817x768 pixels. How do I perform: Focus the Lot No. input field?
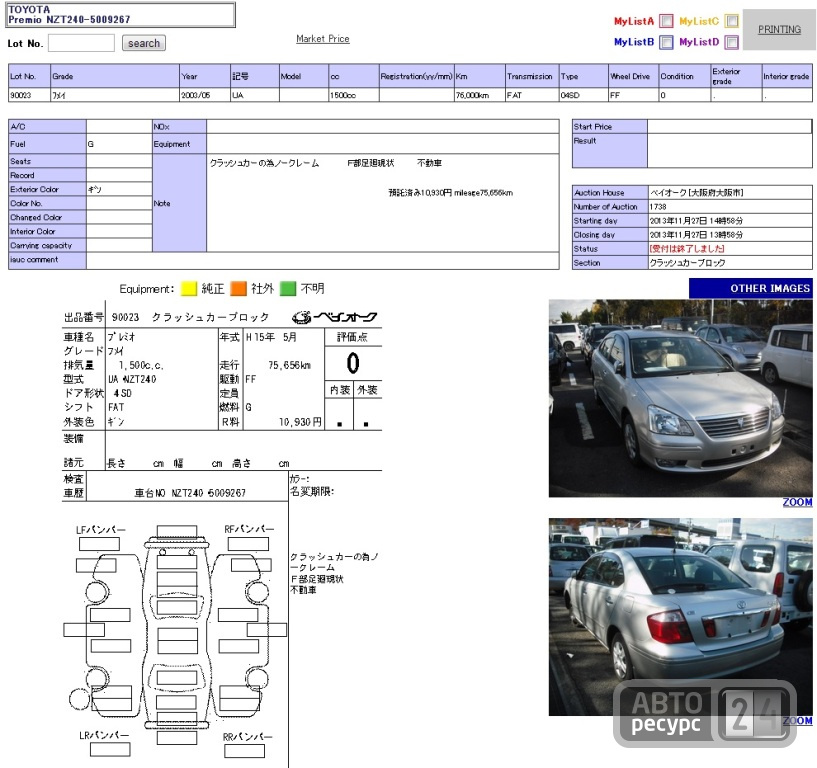point(81,43)
